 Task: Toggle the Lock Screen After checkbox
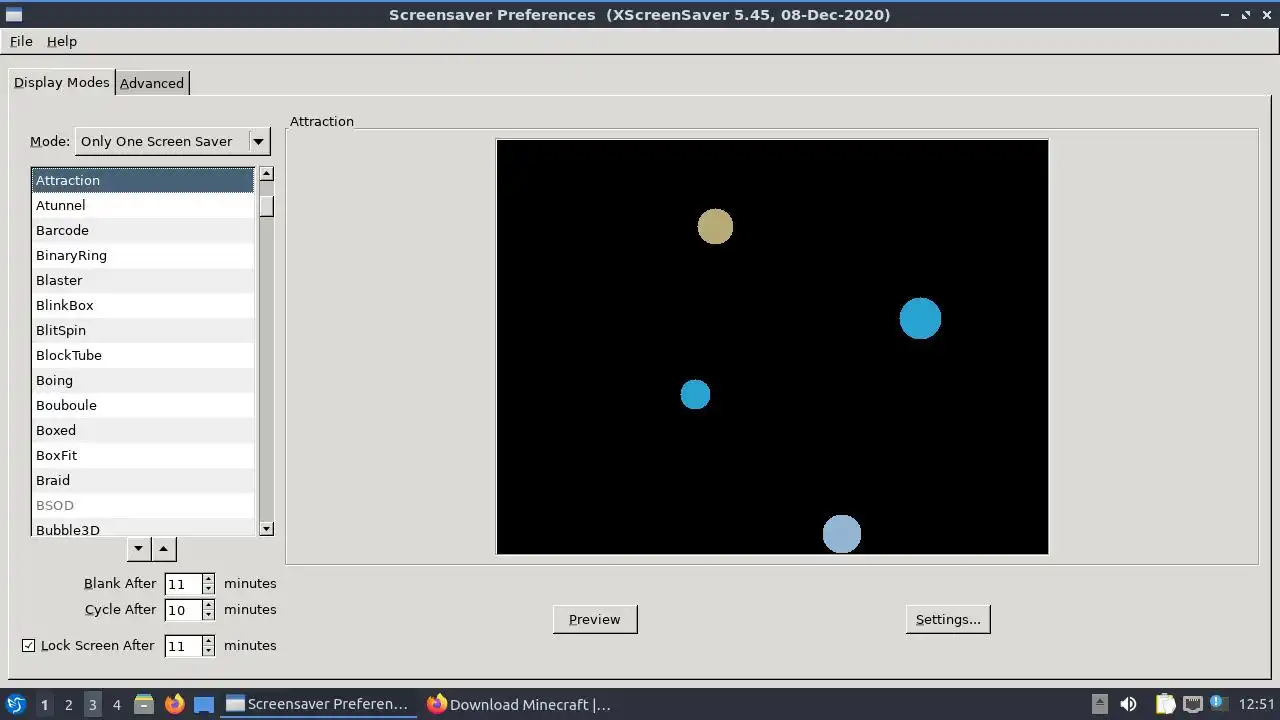tap(28, 645)
